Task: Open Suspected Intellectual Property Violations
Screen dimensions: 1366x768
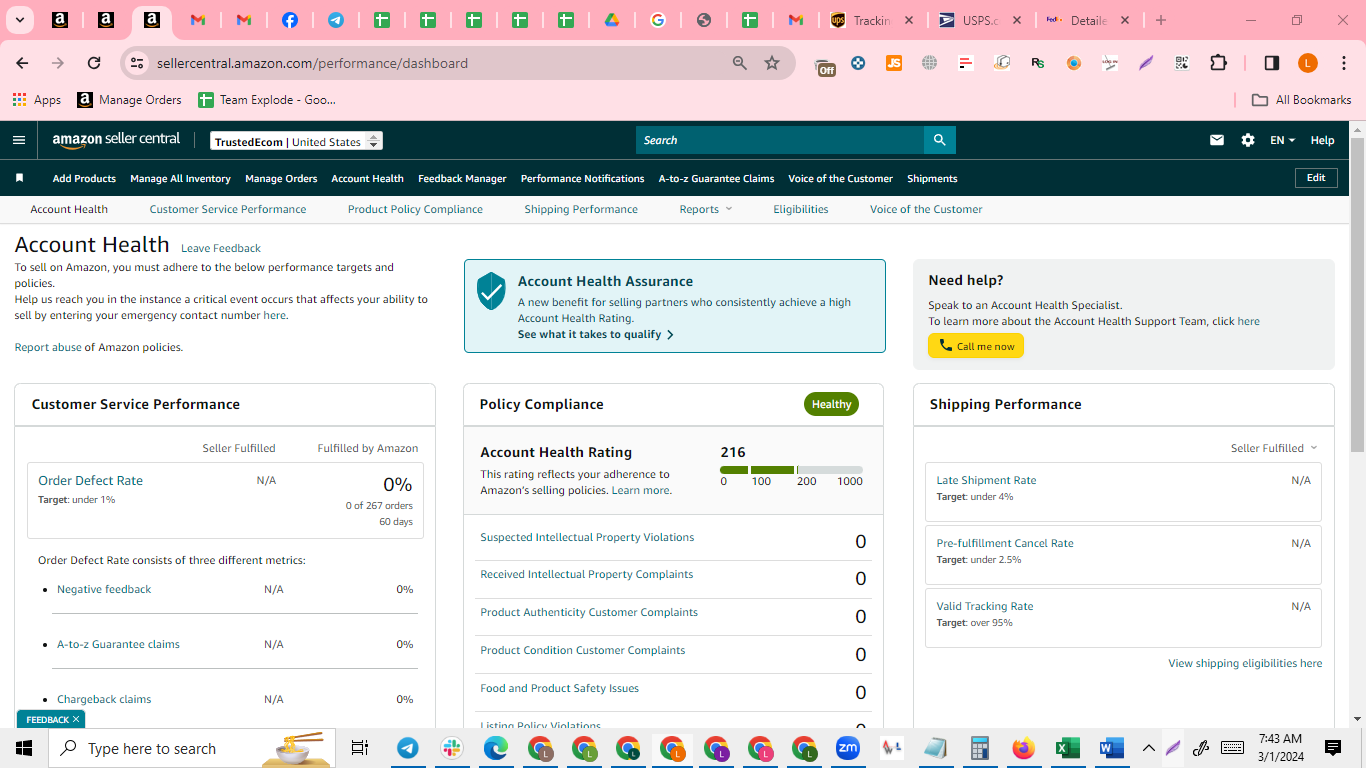Action: pyautogui.click(x=587, y=537)
